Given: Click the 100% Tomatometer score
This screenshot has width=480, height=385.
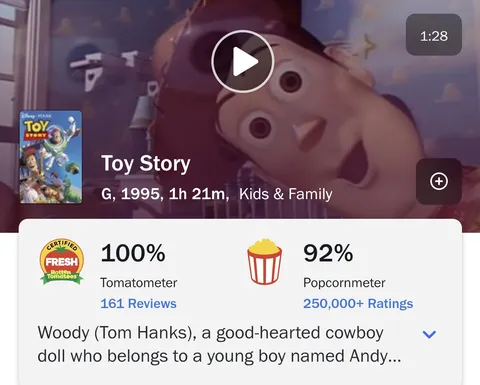Looking at the screenshot, I should click(x=133, y=253).
